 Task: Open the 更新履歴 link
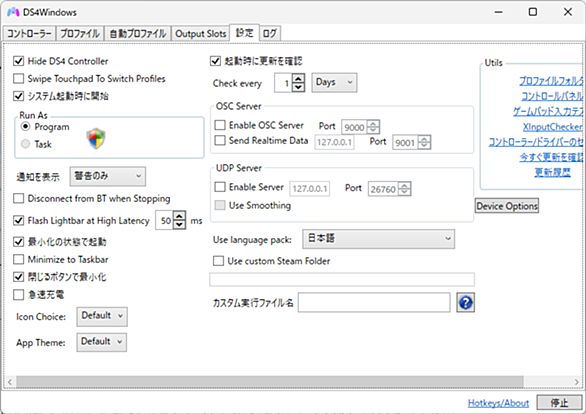(x=552, y=172)
